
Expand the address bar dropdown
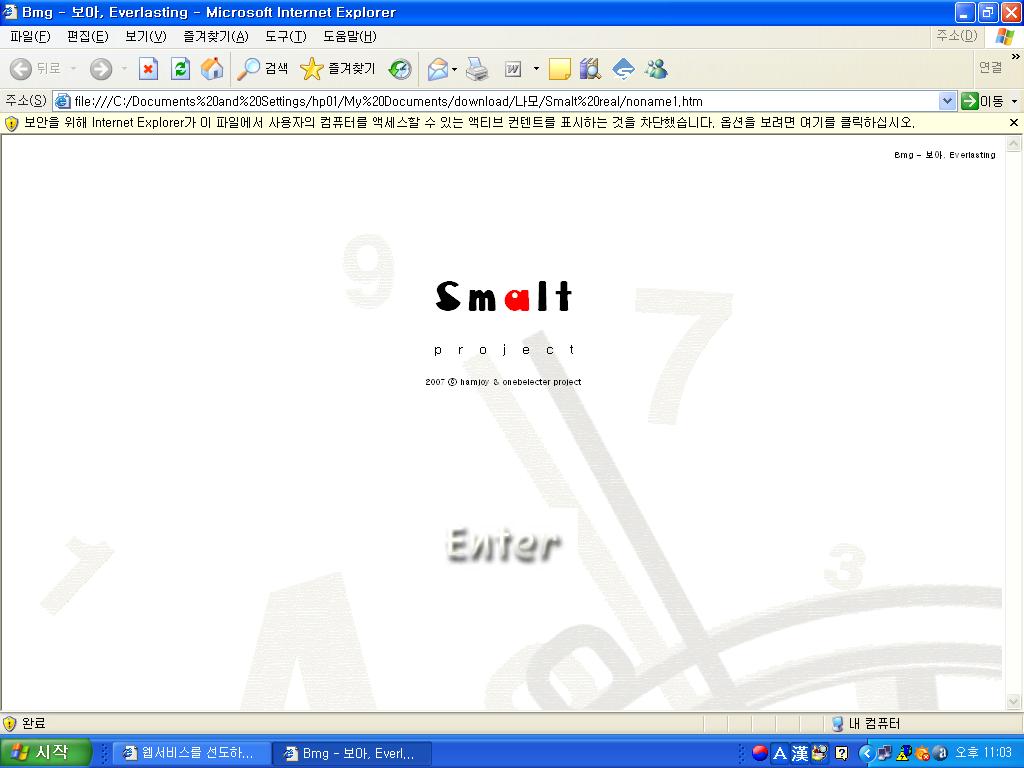point(947,101)
